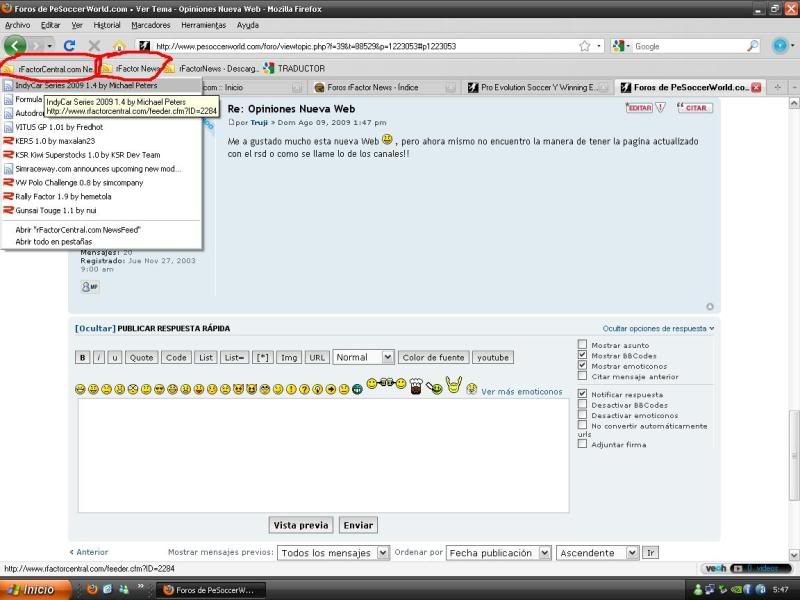Screen dimensions: 800x600
Task: Click the EDITAR post icon
Action: point(639,107)
